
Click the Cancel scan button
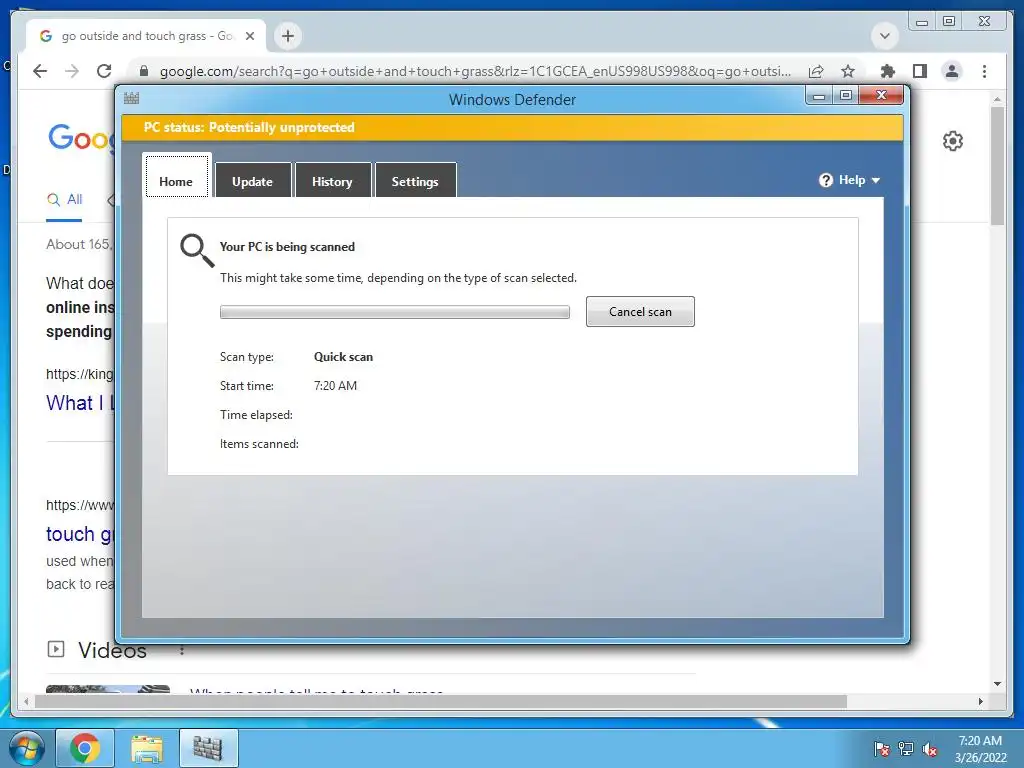coord(640,312)
